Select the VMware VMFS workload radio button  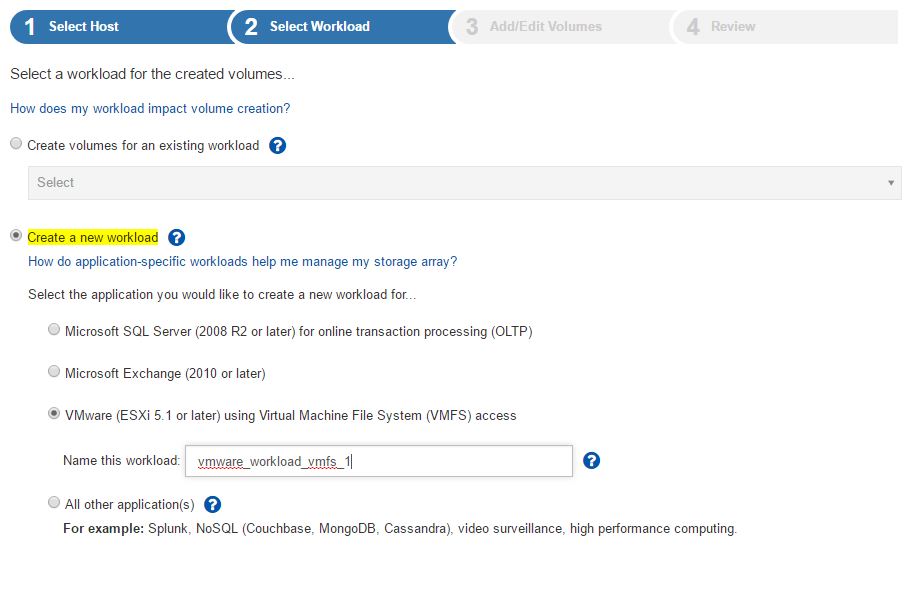(54, 415)
